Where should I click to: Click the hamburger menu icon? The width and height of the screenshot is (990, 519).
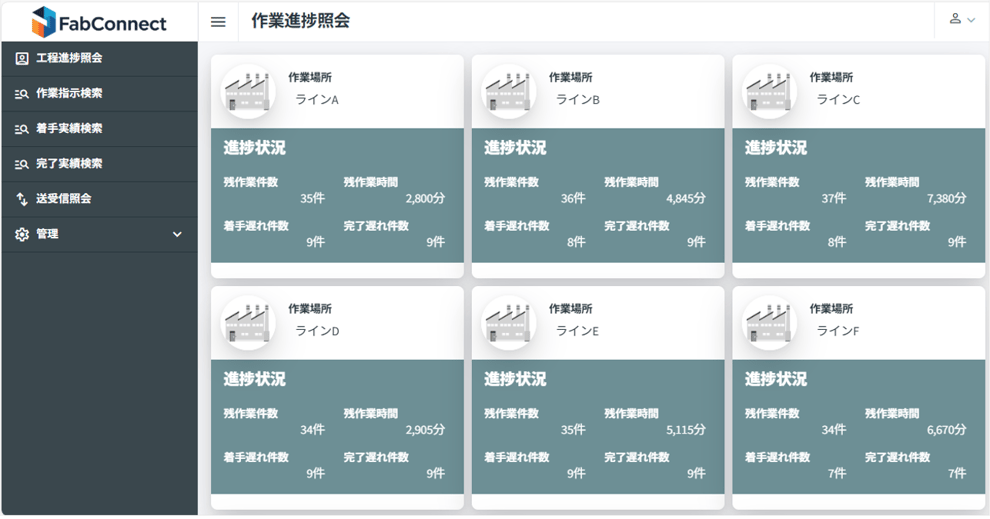coord(218,22)
